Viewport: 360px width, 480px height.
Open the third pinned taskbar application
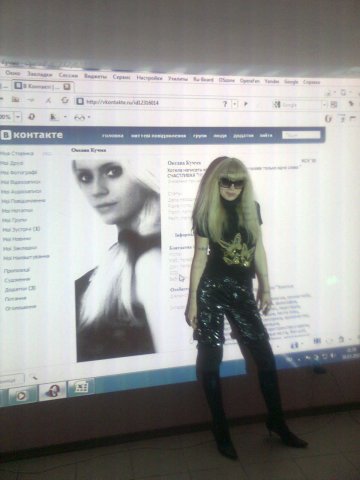coord(81,387)
